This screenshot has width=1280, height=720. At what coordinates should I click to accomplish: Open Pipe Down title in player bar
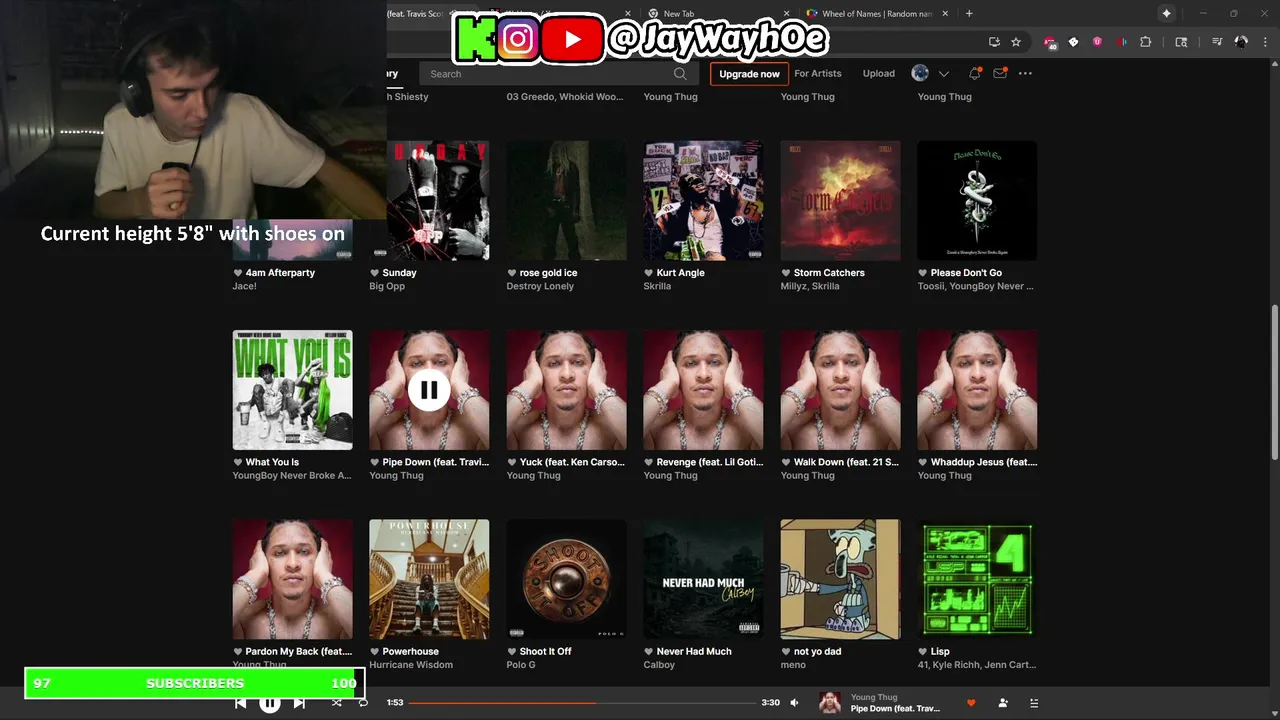895,709
